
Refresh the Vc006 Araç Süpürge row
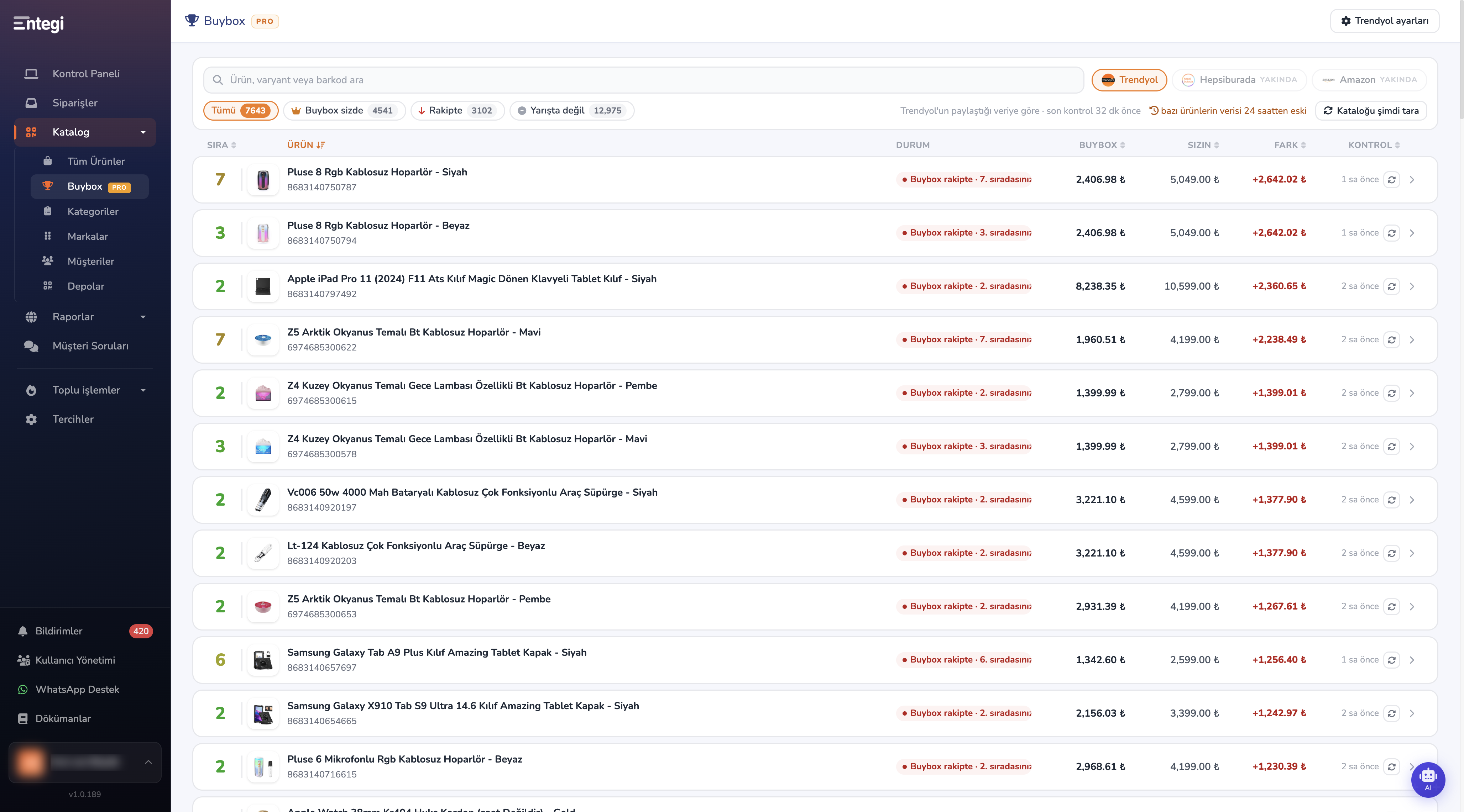[x=1392, y=500]
